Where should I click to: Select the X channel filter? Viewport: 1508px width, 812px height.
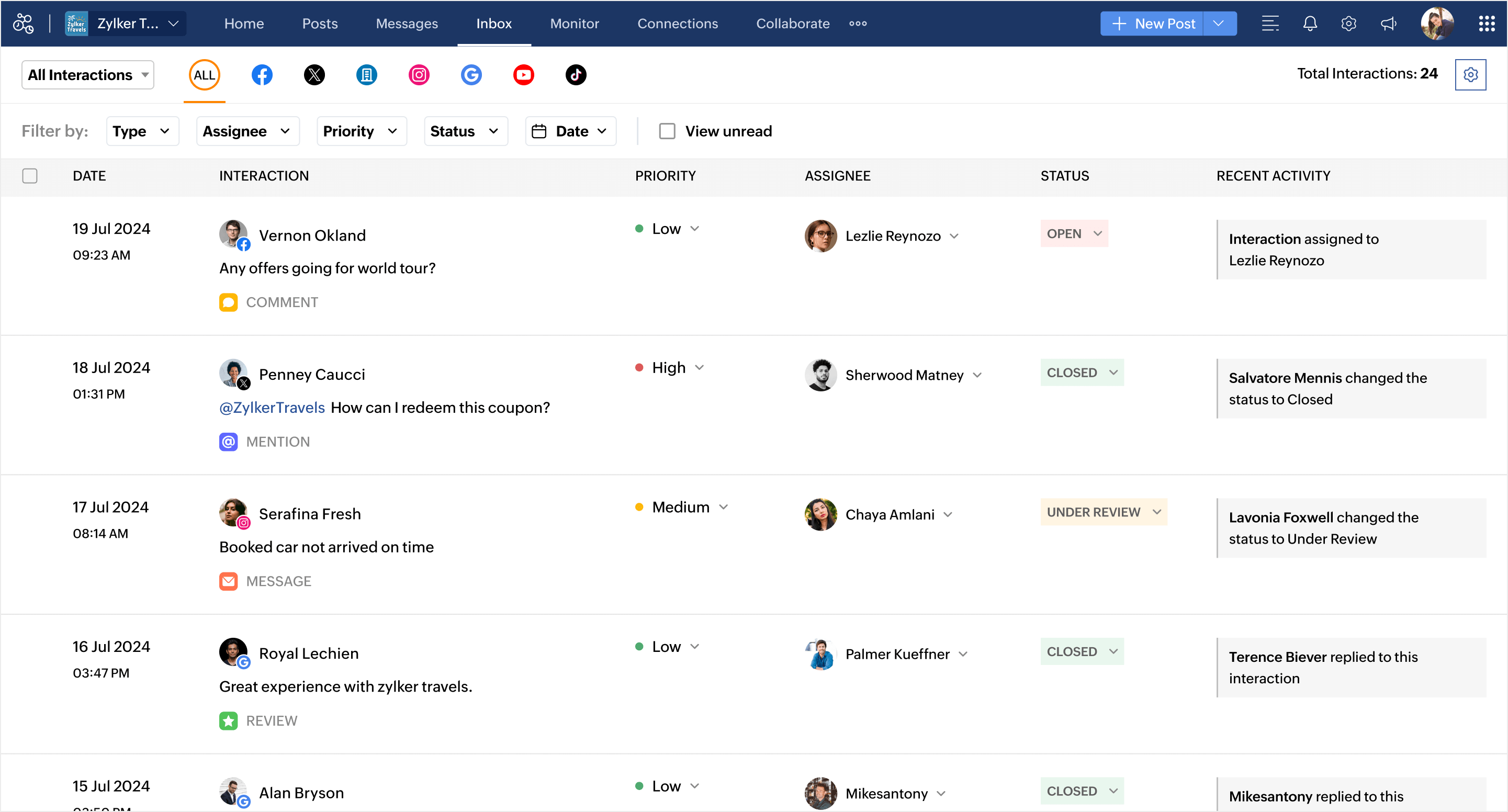pyautogui.click(x=314, y=74)
